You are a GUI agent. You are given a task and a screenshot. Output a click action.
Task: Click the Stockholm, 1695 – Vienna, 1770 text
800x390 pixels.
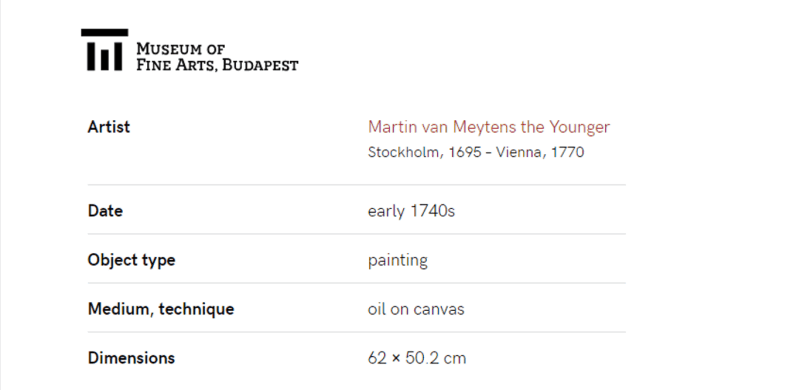click(x=476, y=152)
